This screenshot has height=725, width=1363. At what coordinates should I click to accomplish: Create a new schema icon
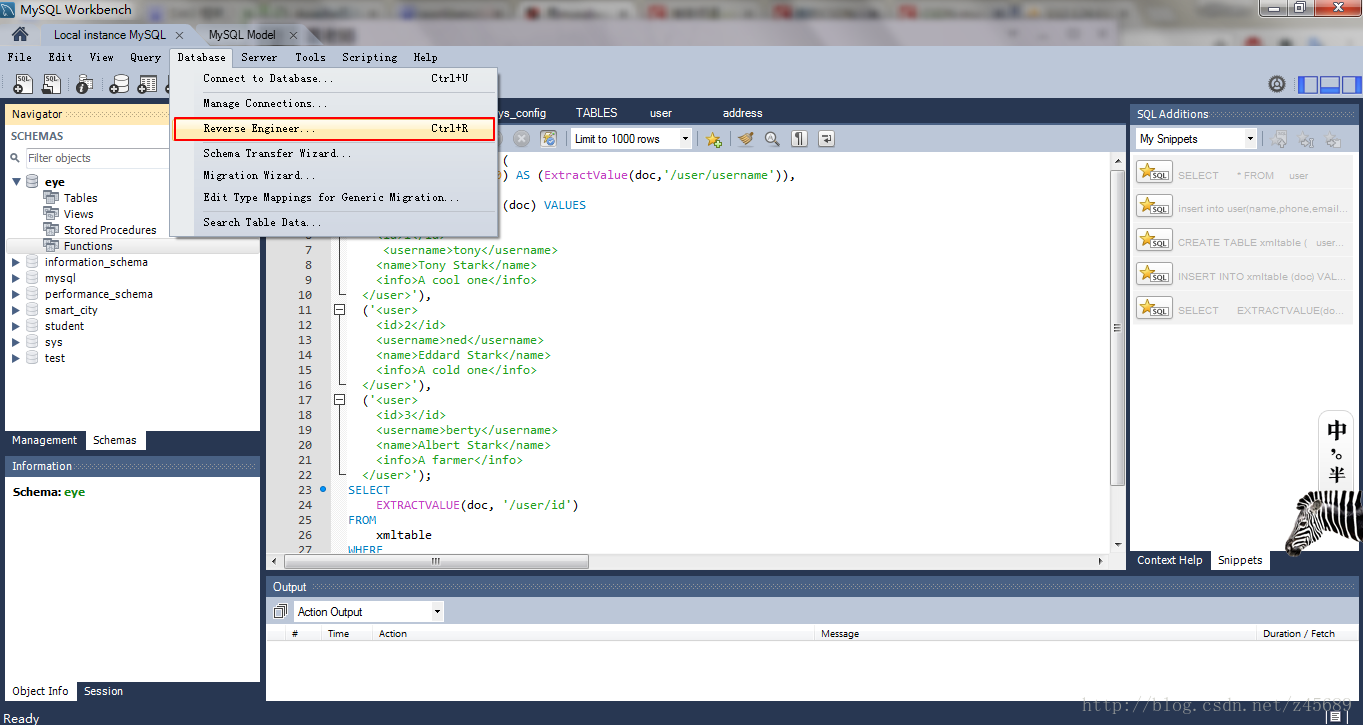[x=119, y=85]
